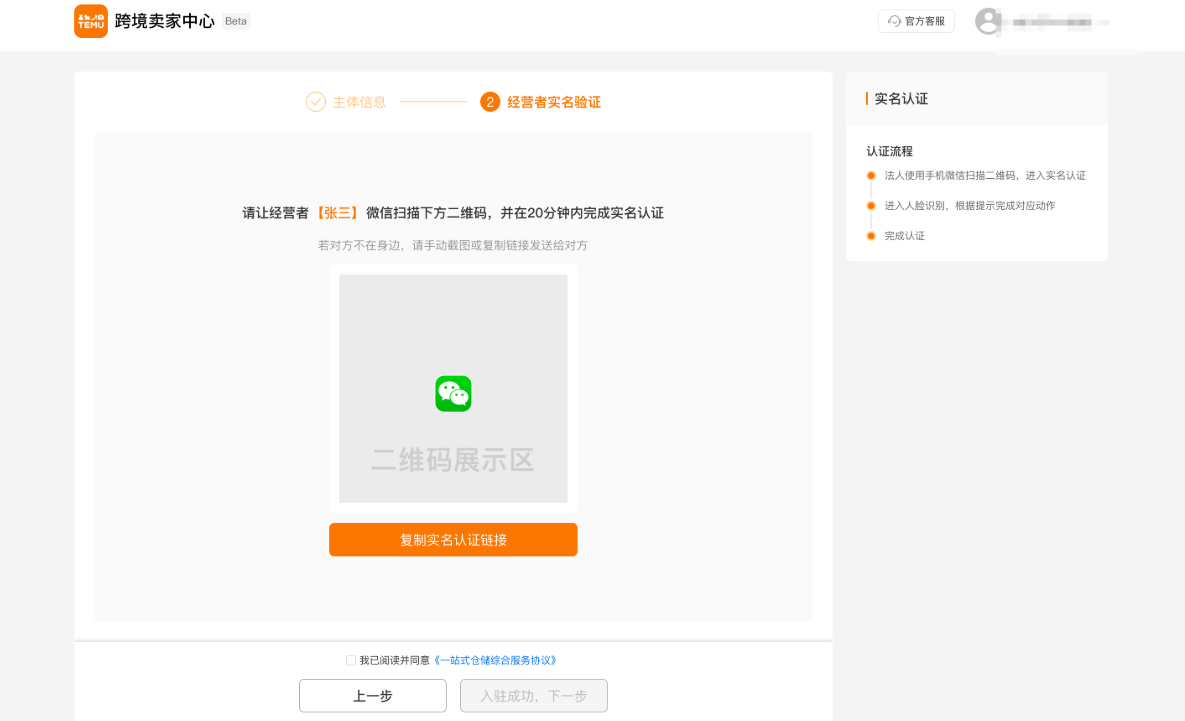Click the Beta badge

coord(236,21)
